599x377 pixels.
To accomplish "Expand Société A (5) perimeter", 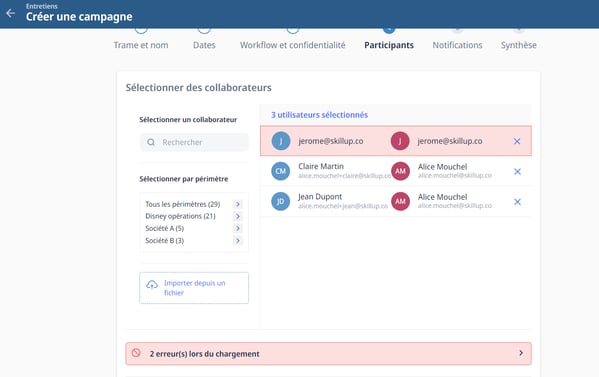I will (238, 228).
